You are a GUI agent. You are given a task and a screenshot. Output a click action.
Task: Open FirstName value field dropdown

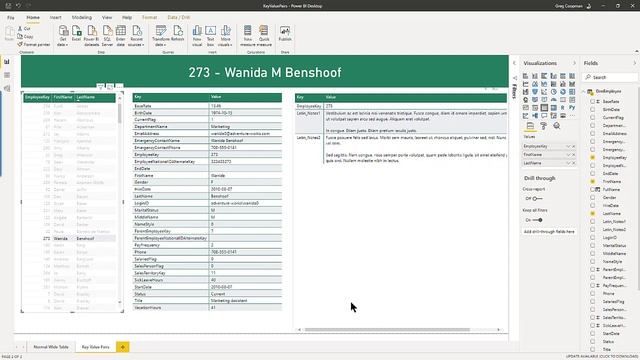(568, 155)
